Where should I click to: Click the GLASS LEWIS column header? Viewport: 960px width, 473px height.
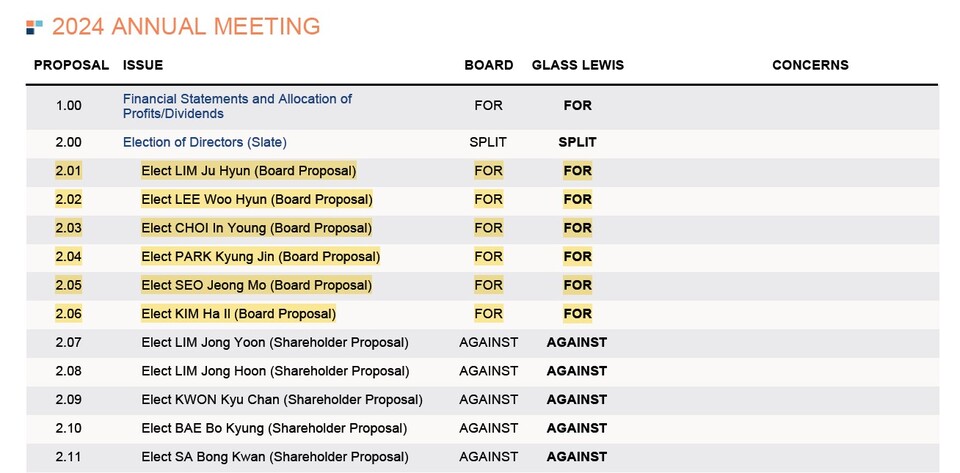577,65
